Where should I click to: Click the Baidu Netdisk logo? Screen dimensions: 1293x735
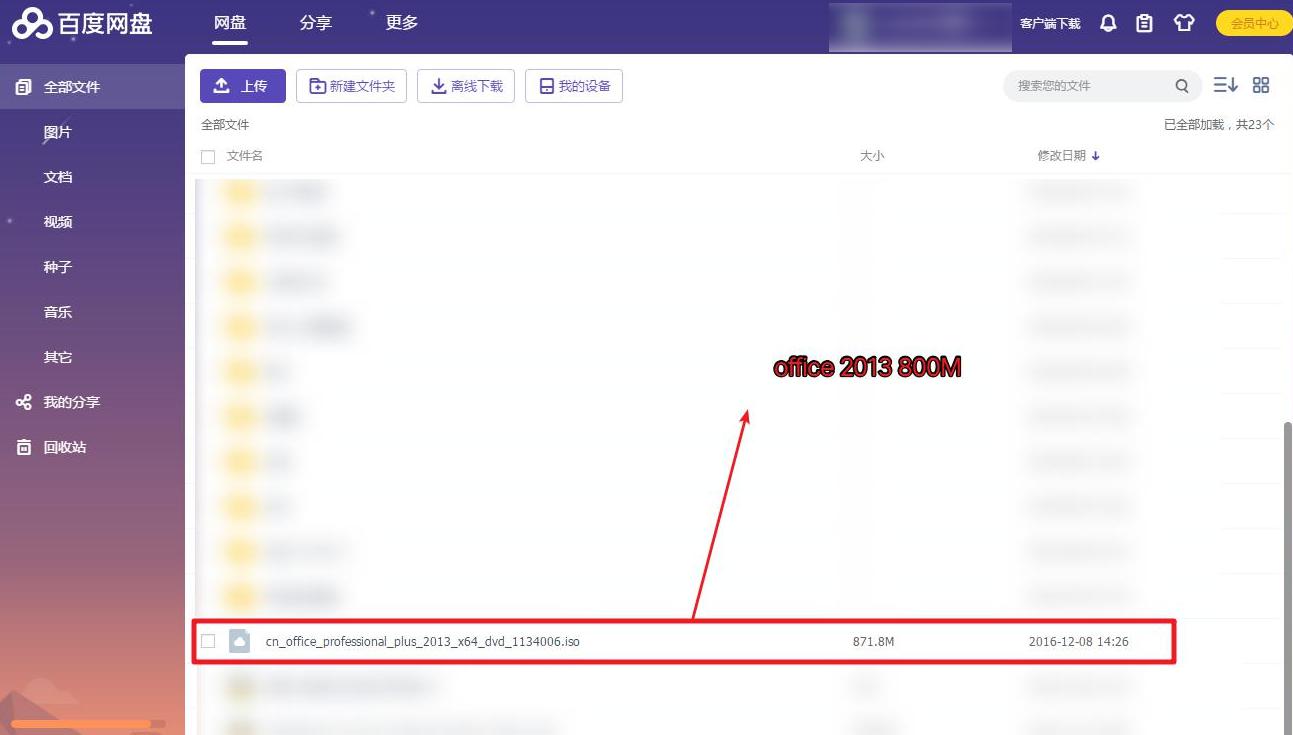click(x=81, y=22)
